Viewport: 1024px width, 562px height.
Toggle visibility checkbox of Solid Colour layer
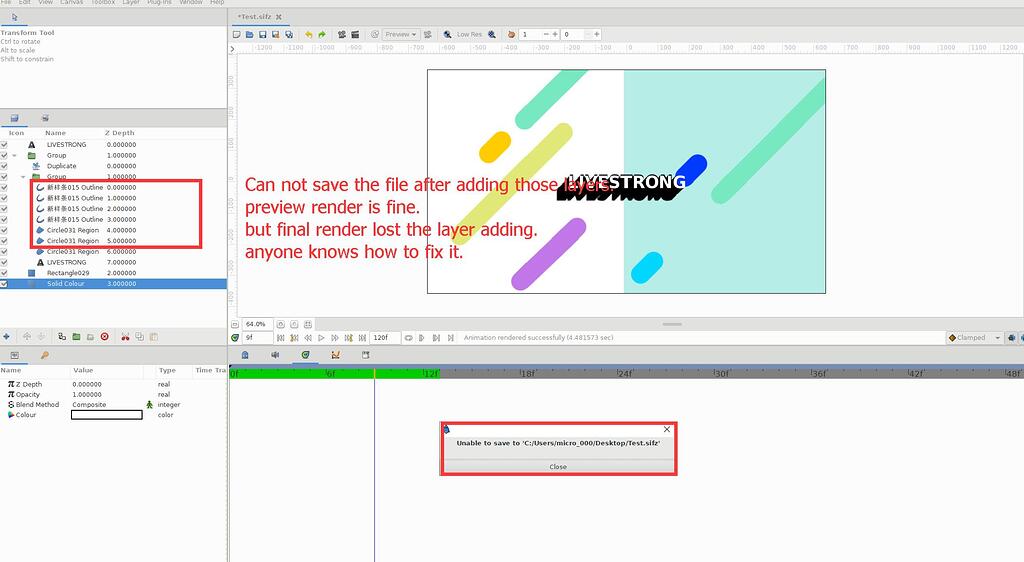click(5, 284)
